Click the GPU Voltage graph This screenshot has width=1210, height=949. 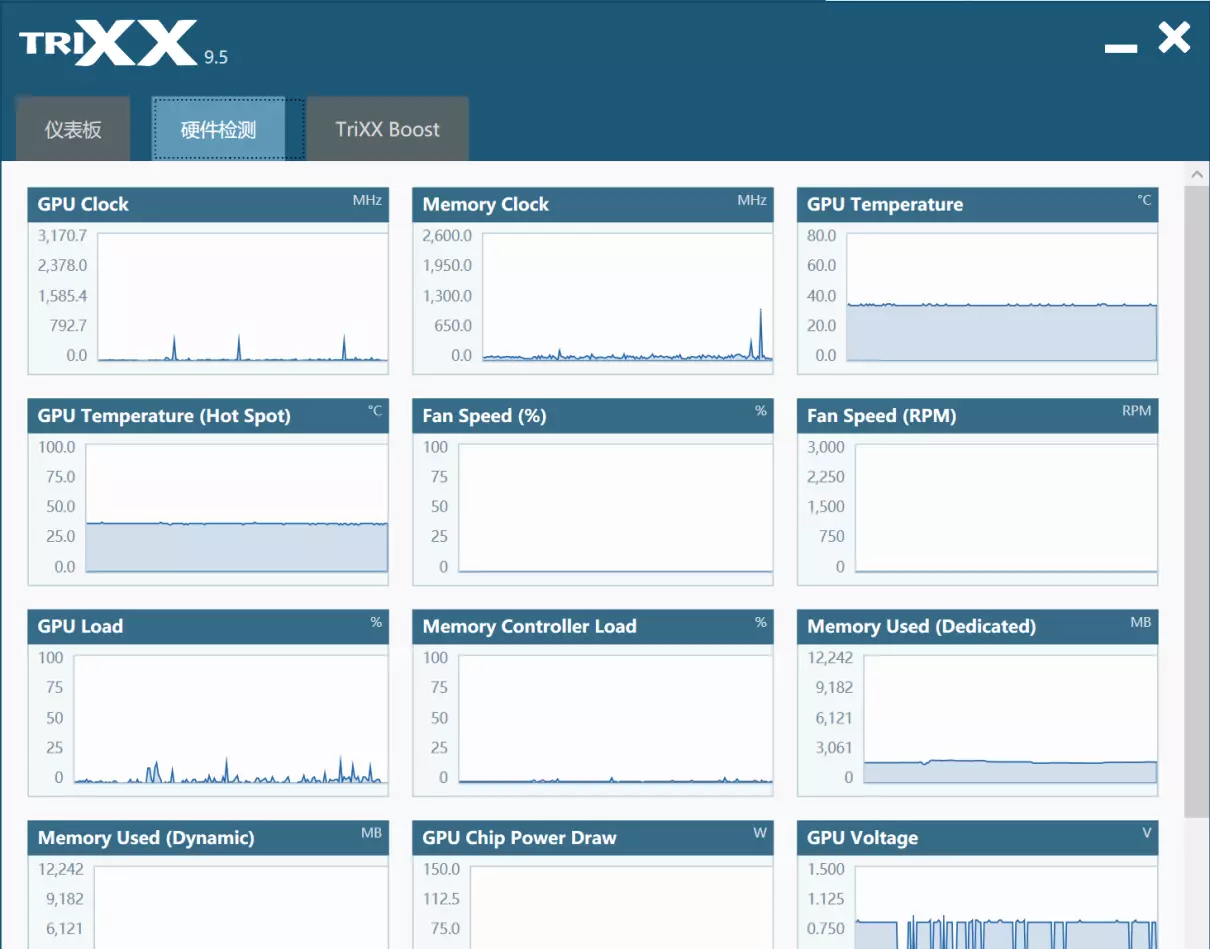(1006, 907)
